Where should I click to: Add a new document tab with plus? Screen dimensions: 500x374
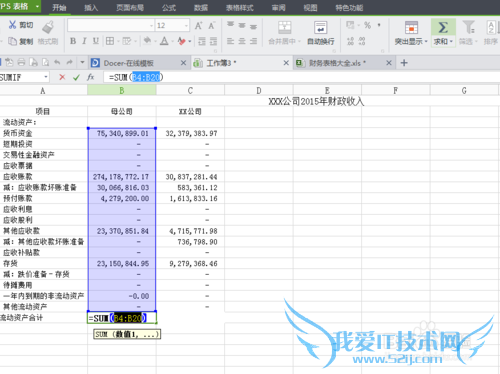[404, 63]
